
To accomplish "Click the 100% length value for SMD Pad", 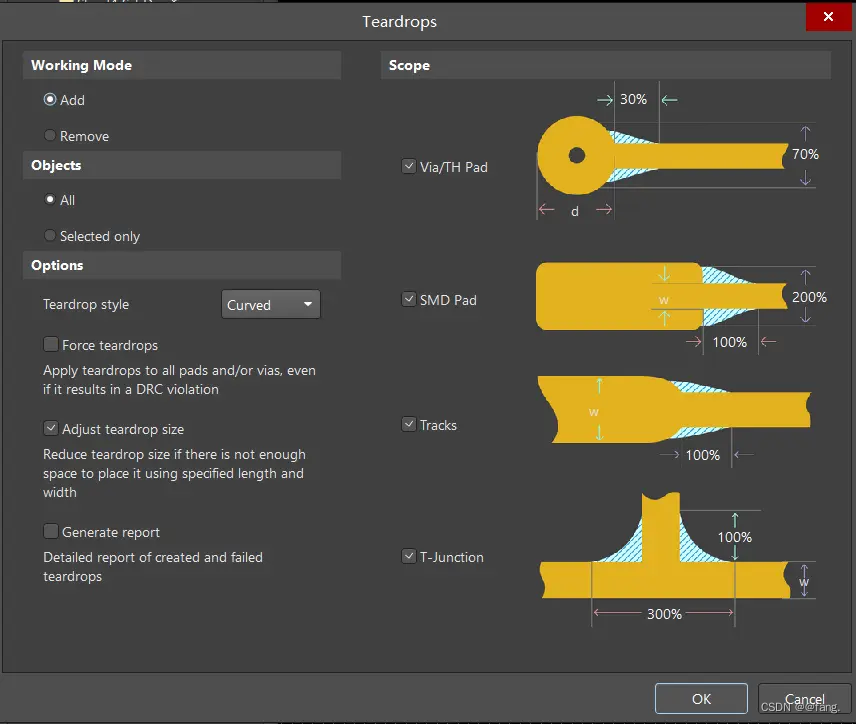I will (x=729, y=342).
